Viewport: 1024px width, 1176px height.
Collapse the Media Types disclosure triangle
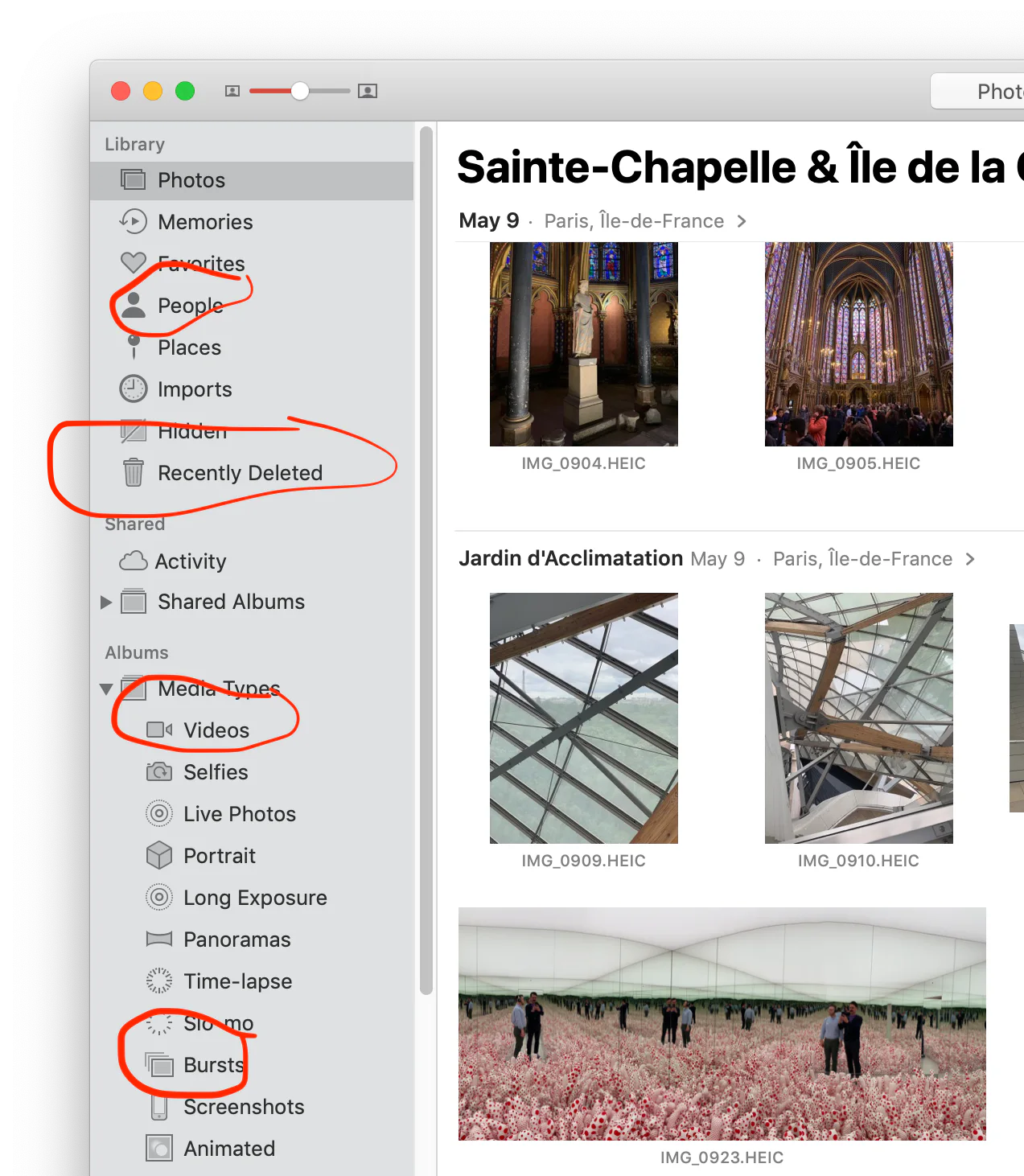(x=105, y=689)
